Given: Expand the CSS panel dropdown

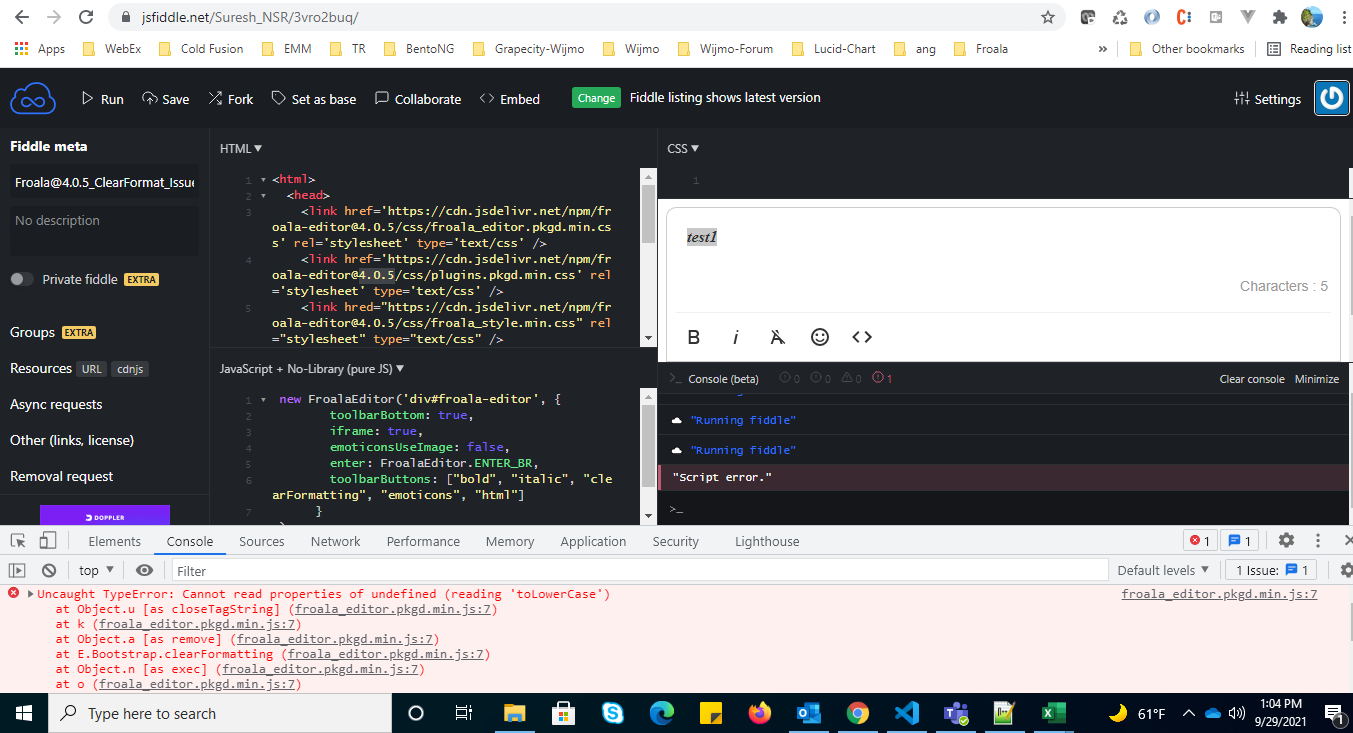Looking at the screenshot, I should (x=683, y=148).
